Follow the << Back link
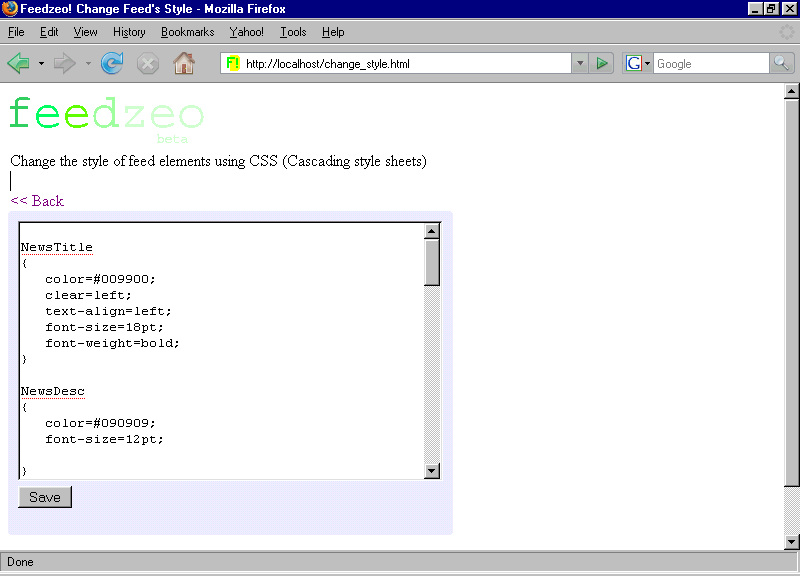The height and width of the screenshot is (576, 800). pyautogui.click(x=37, y=201)
